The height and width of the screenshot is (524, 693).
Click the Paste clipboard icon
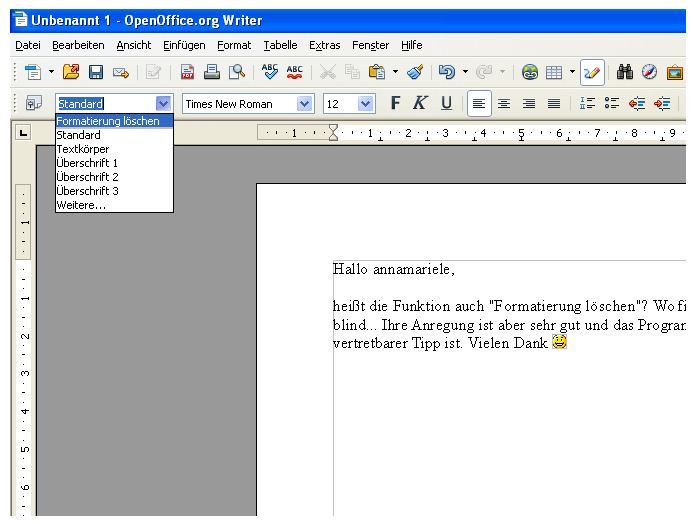[x=377, y=72]
